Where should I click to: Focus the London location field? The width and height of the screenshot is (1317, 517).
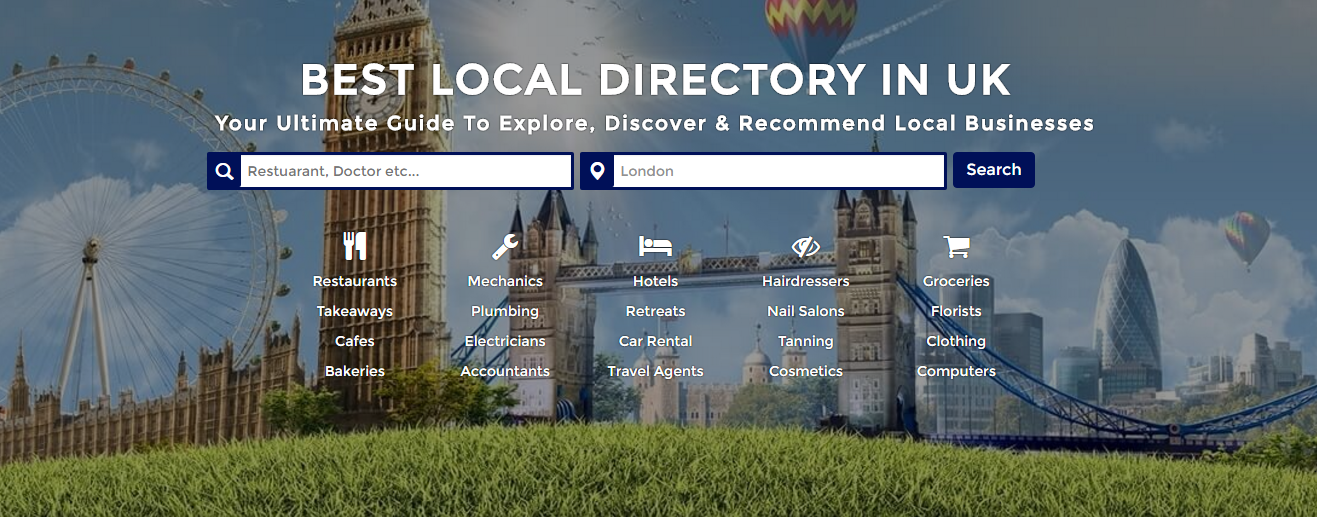778,171
